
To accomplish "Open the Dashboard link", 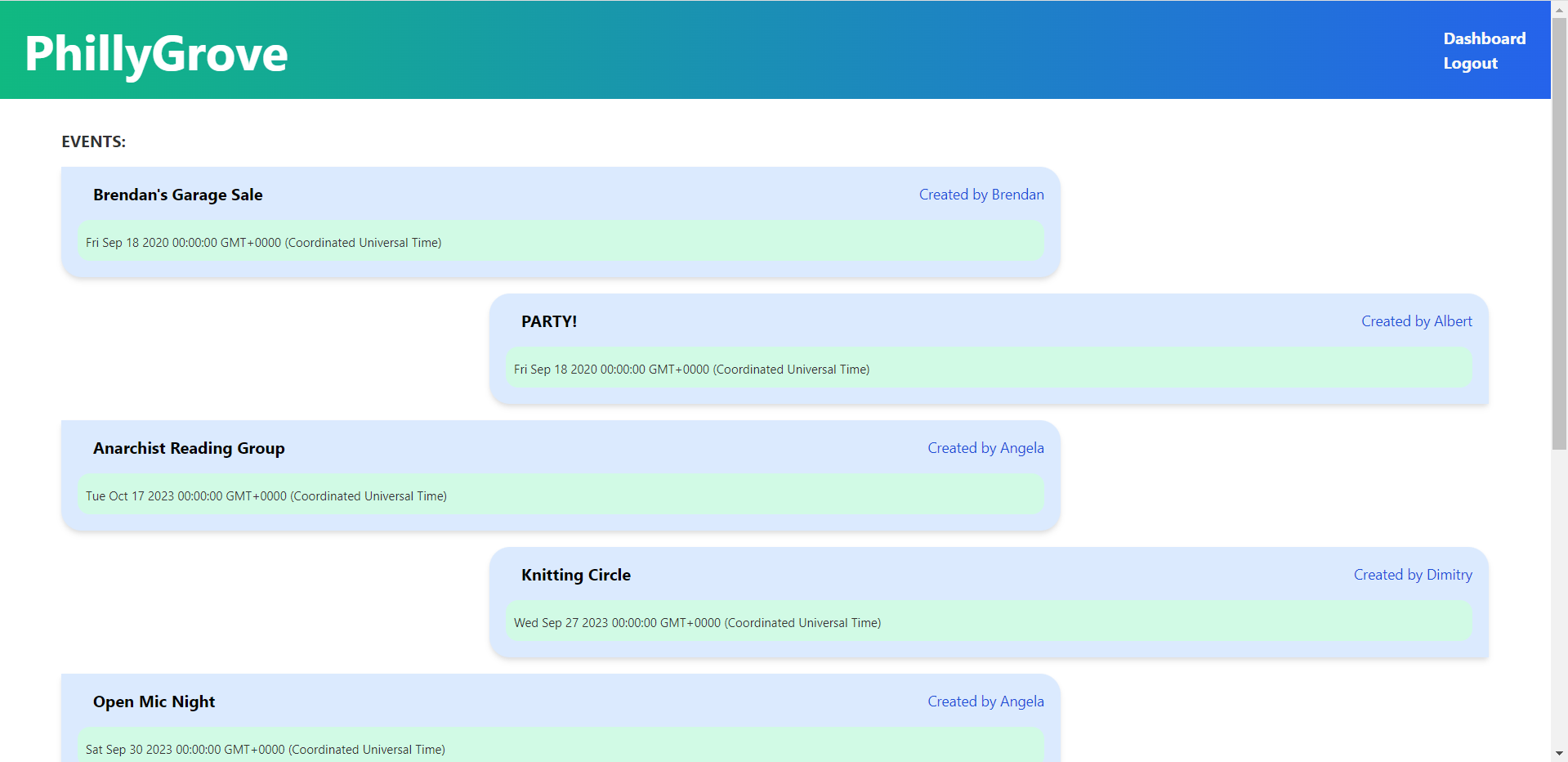I will 1484,38.
